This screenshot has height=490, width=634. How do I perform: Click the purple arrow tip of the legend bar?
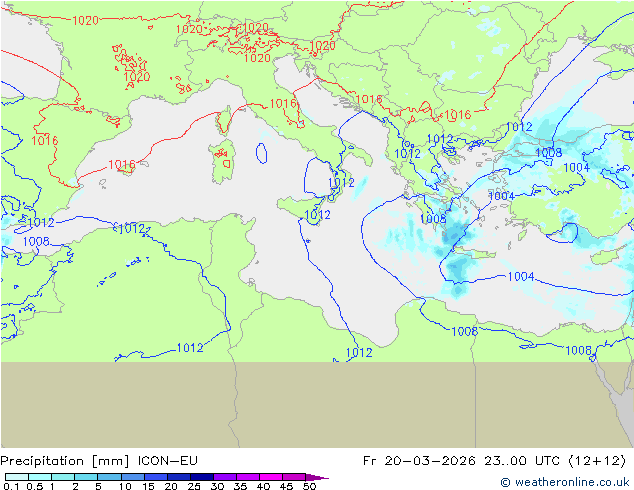(317, 477)
